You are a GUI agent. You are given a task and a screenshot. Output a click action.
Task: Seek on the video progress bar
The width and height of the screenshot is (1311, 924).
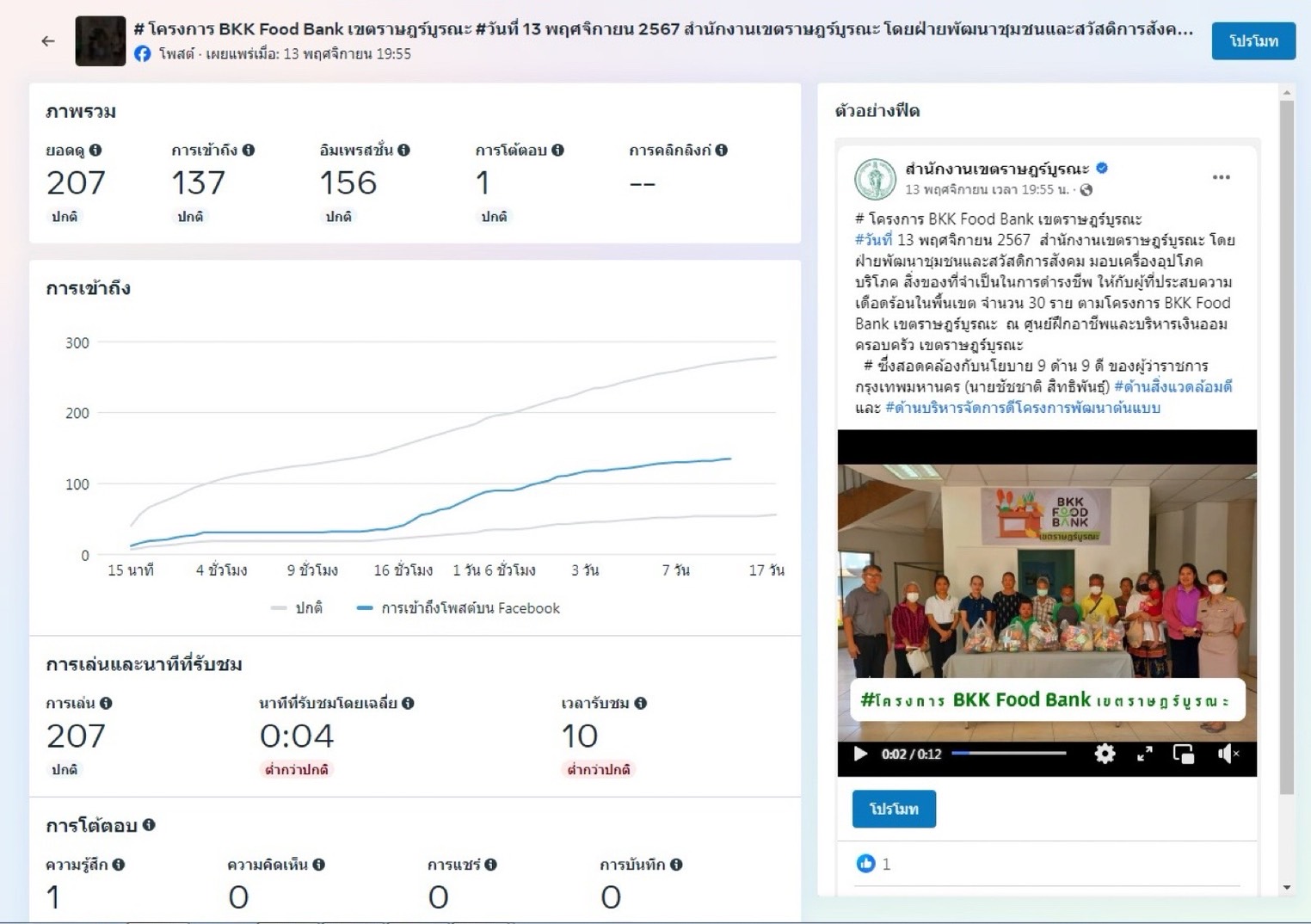point(1008,754)
